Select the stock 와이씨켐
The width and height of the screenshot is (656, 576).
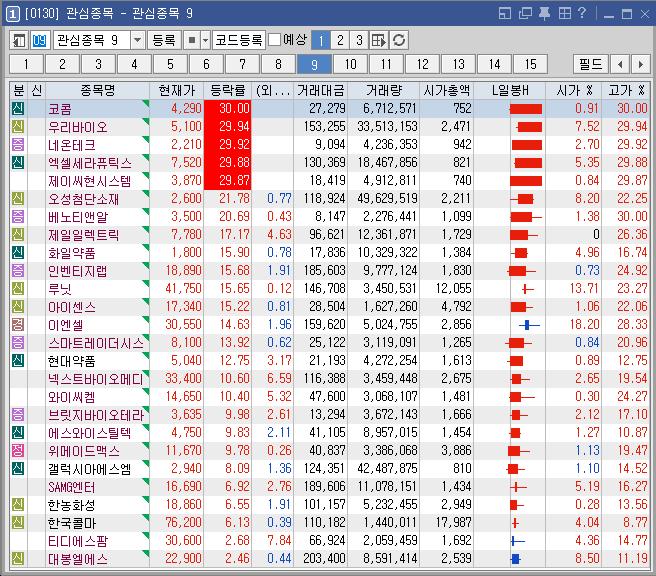72,397
